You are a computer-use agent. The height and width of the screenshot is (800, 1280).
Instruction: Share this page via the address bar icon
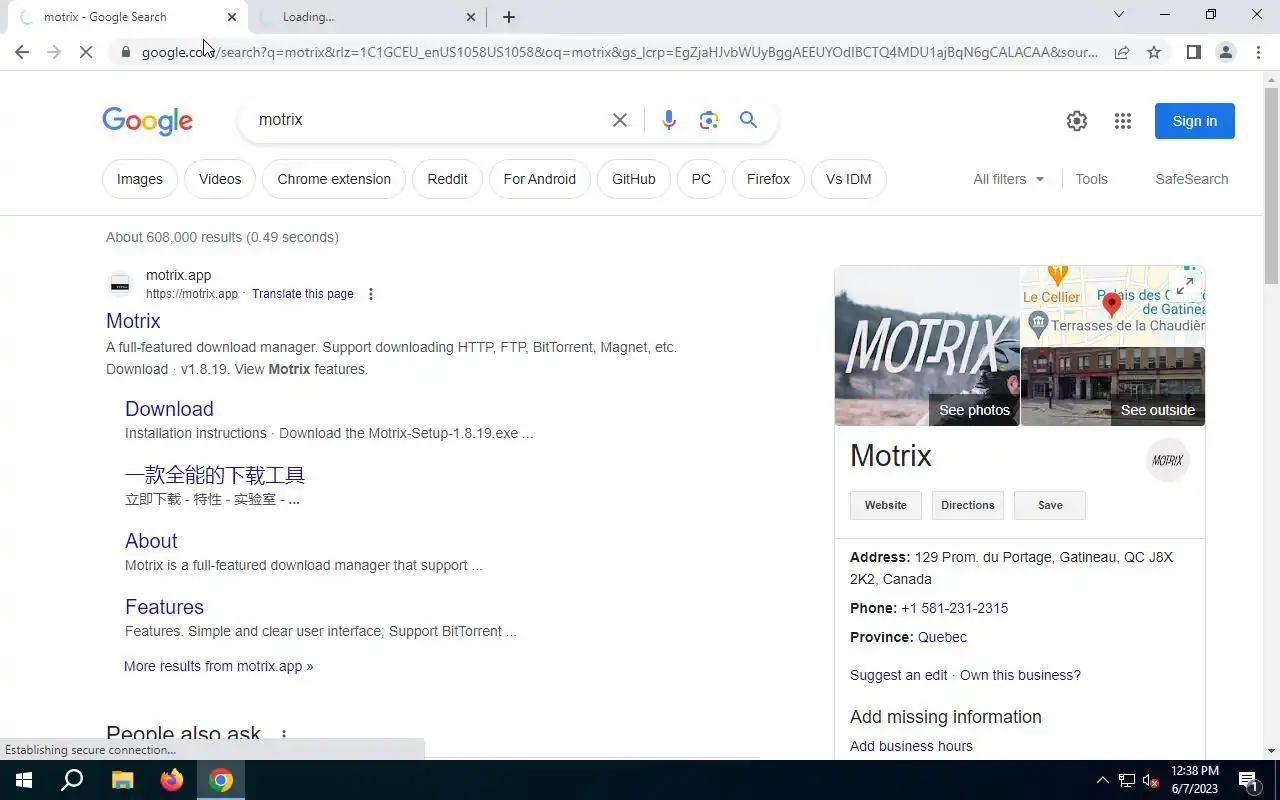[x=1122, y=52]
